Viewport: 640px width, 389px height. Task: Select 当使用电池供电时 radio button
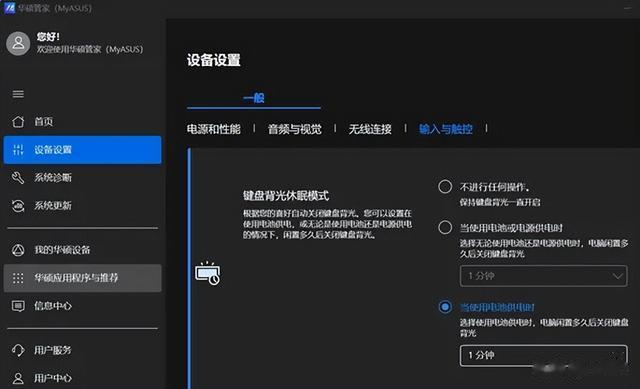click(x=445, y=307)
